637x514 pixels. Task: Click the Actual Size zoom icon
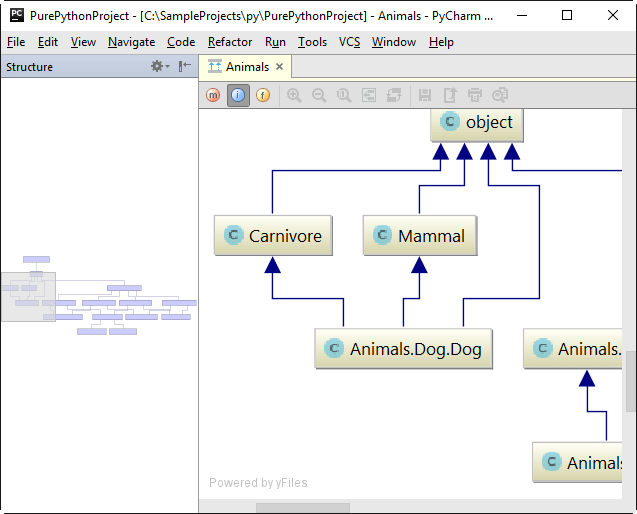pyautogui.click(x=344, y=95)
